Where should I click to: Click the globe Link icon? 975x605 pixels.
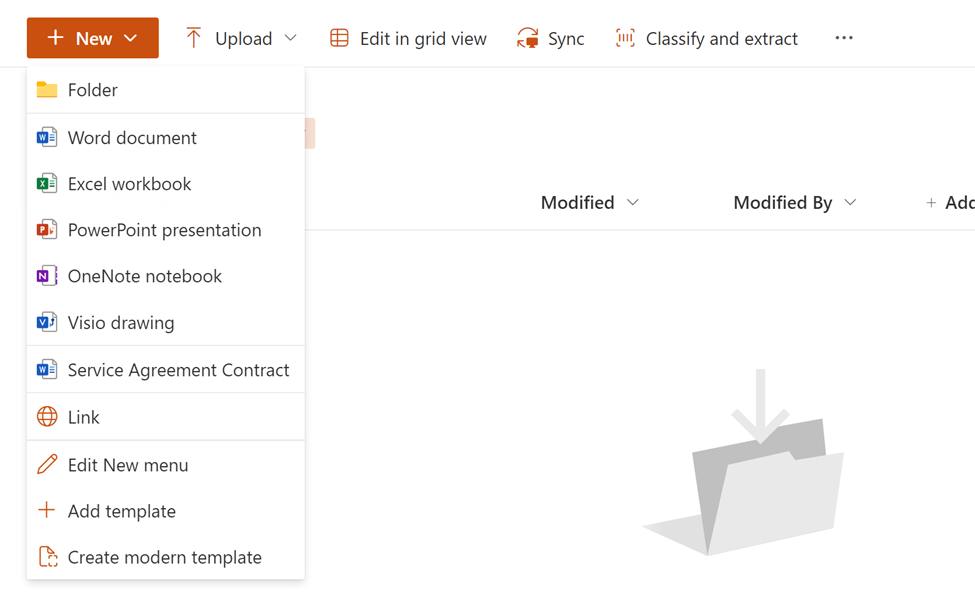[x=47, y=417]
